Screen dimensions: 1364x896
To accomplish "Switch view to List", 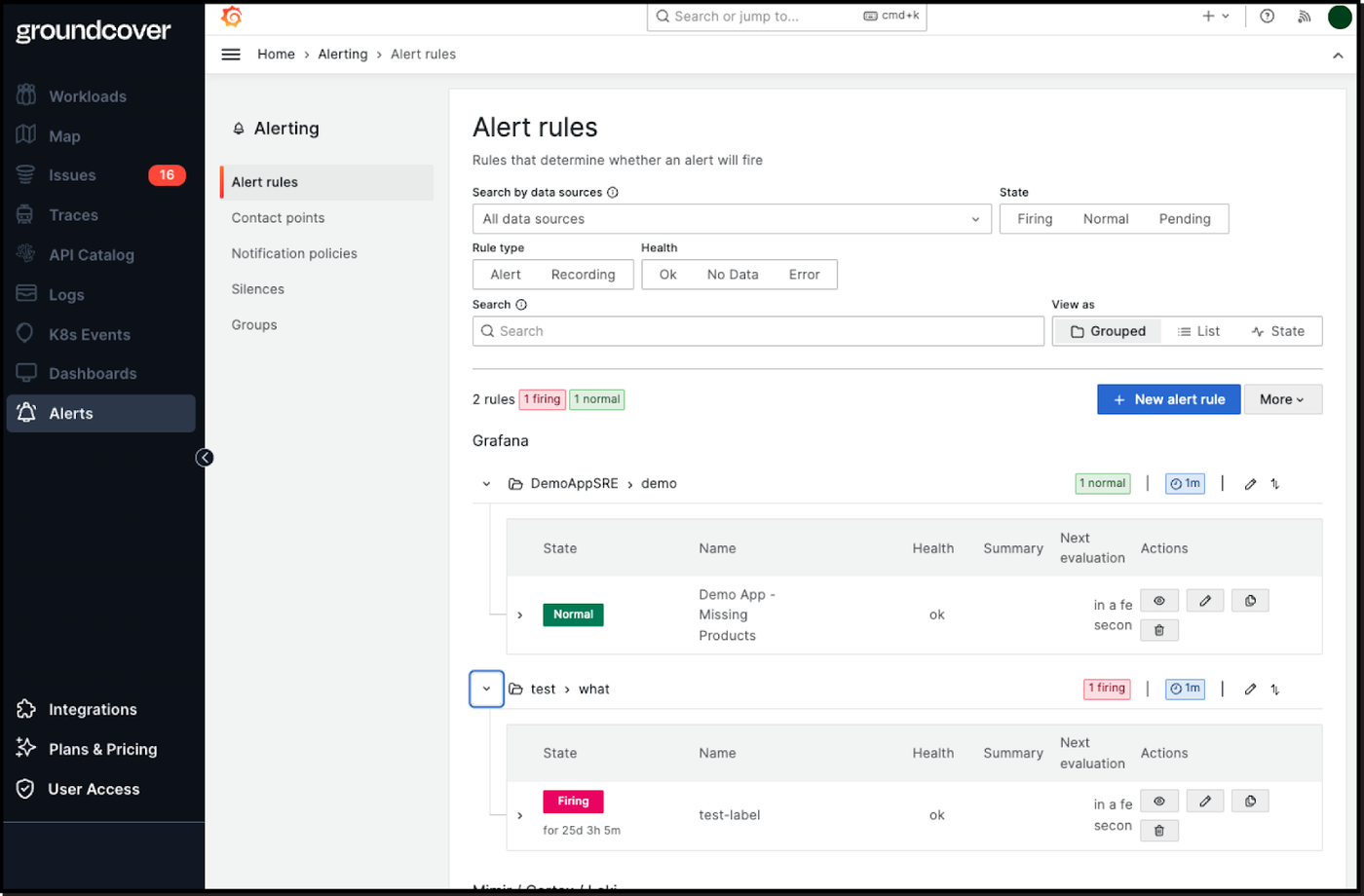I will [x=1198, y=331].
